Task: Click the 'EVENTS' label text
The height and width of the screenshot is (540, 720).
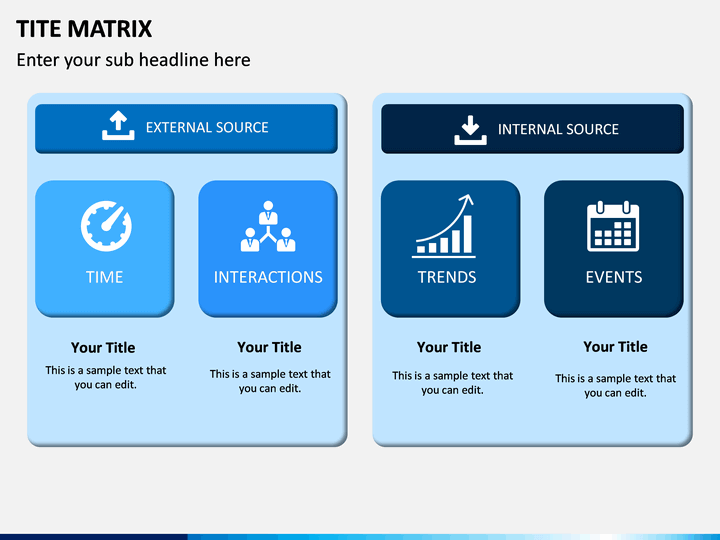Action: pos(614,277)
